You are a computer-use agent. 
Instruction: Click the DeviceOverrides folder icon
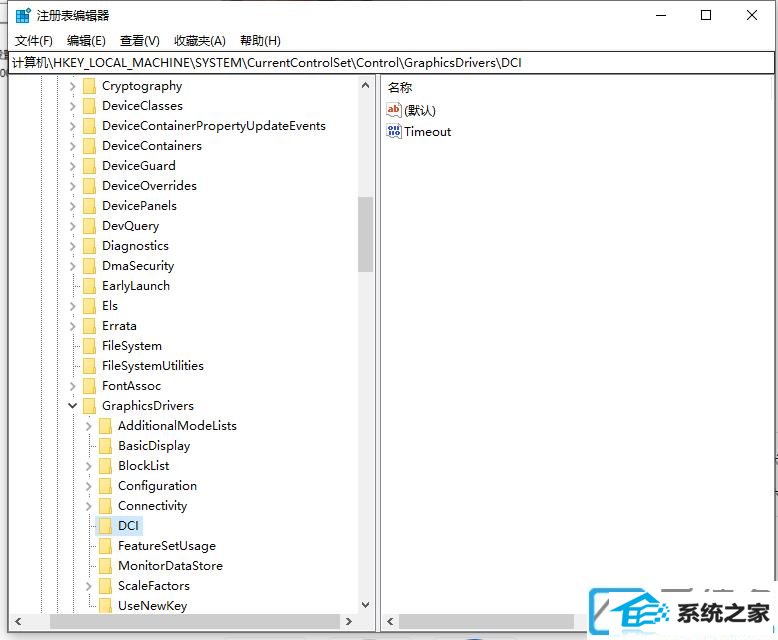pyautogui.click(x=89, y=186)
